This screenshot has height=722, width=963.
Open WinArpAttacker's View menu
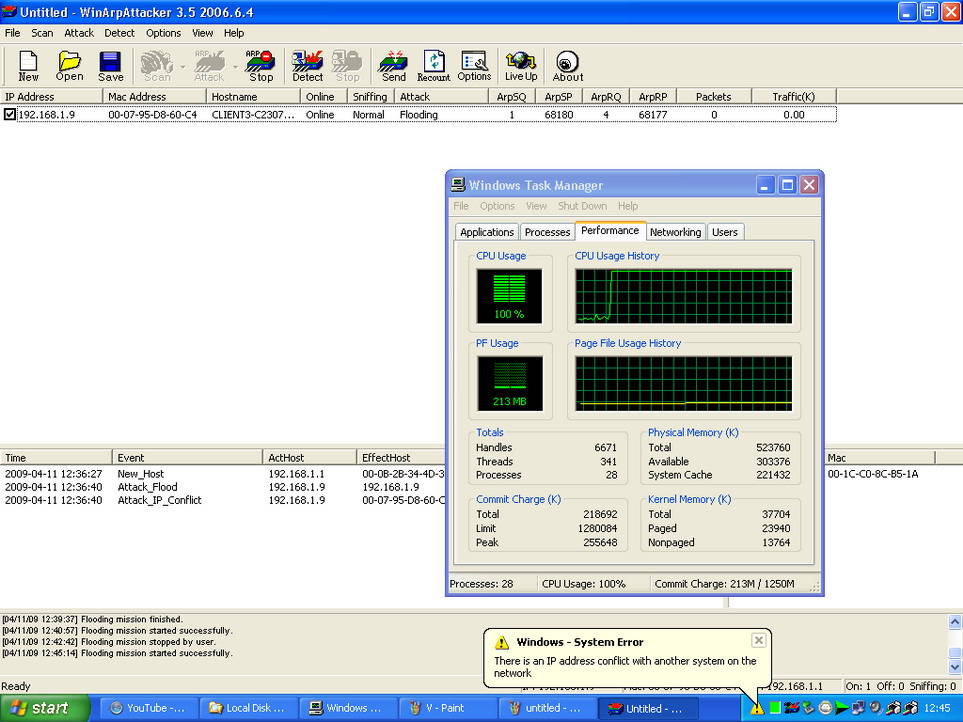(202, 33)
